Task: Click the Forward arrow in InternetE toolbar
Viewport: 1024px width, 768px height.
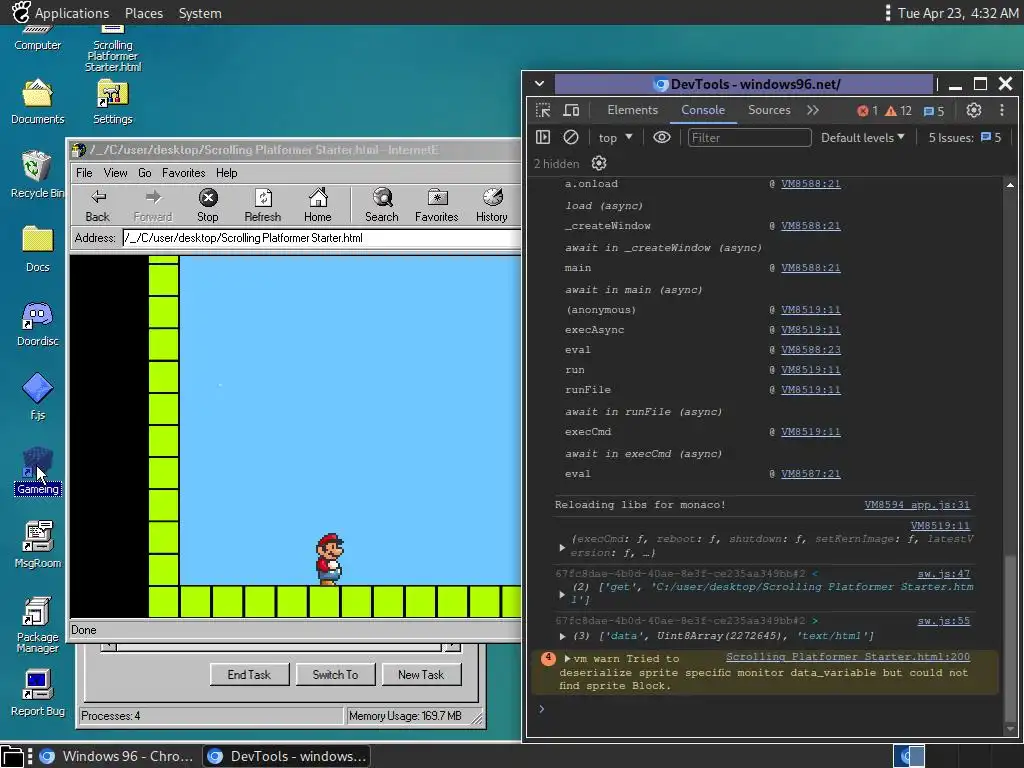Action: click(x=153, y=206)
